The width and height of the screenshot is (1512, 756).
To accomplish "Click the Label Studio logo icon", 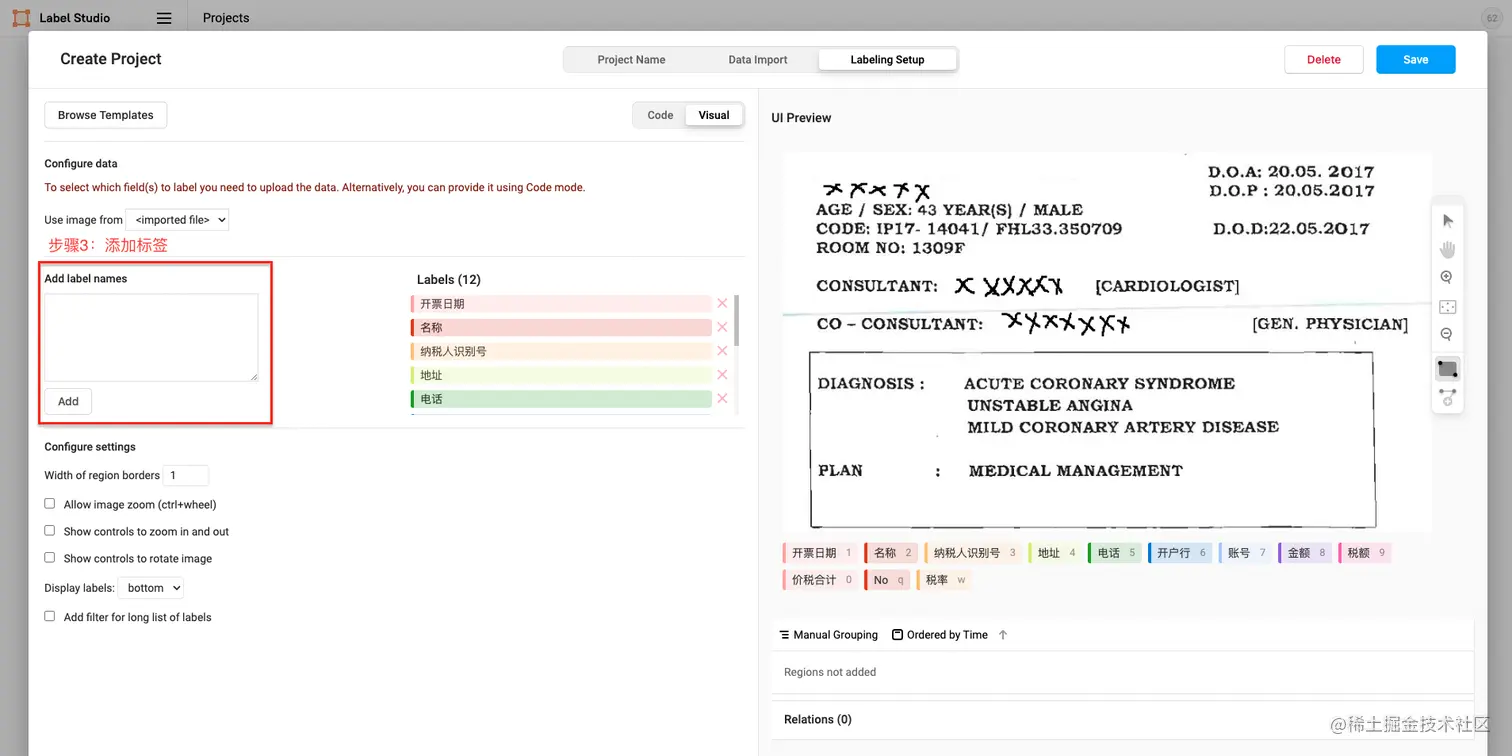I will (x=21, y=18).
